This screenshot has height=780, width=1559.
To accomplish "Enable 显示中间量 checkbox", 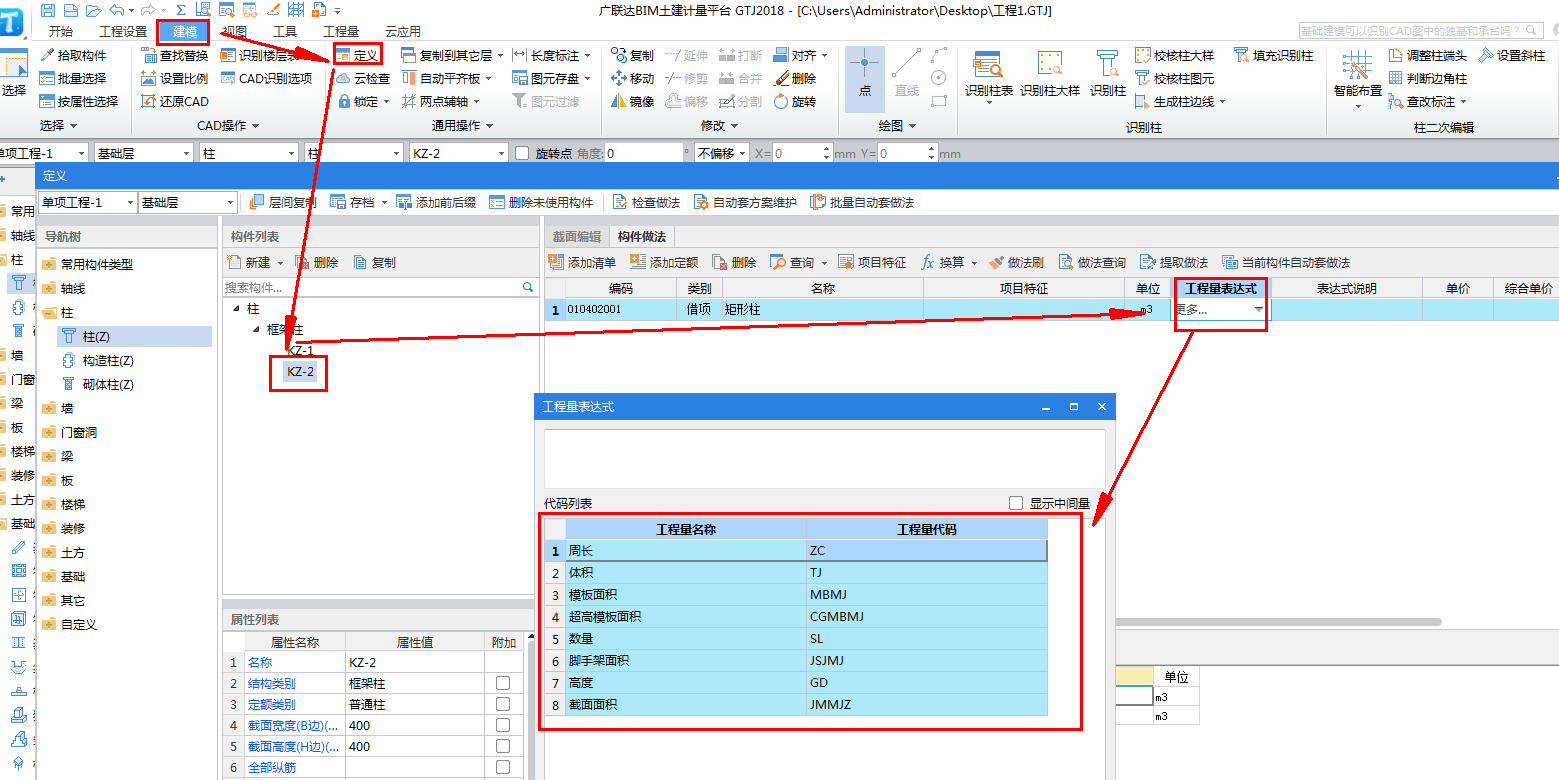I will click(x=1016, y=503).
